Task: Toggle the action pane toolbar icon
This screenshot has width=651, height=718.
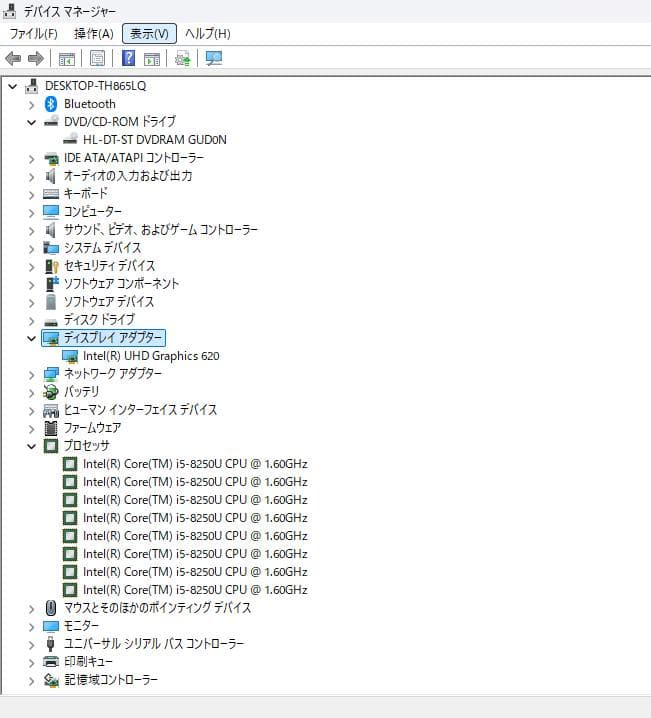Action: point(152,59)
